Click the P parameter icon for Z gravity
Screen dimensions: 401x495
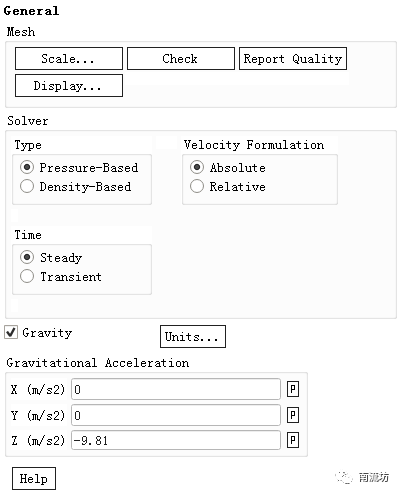pos(293,440)
